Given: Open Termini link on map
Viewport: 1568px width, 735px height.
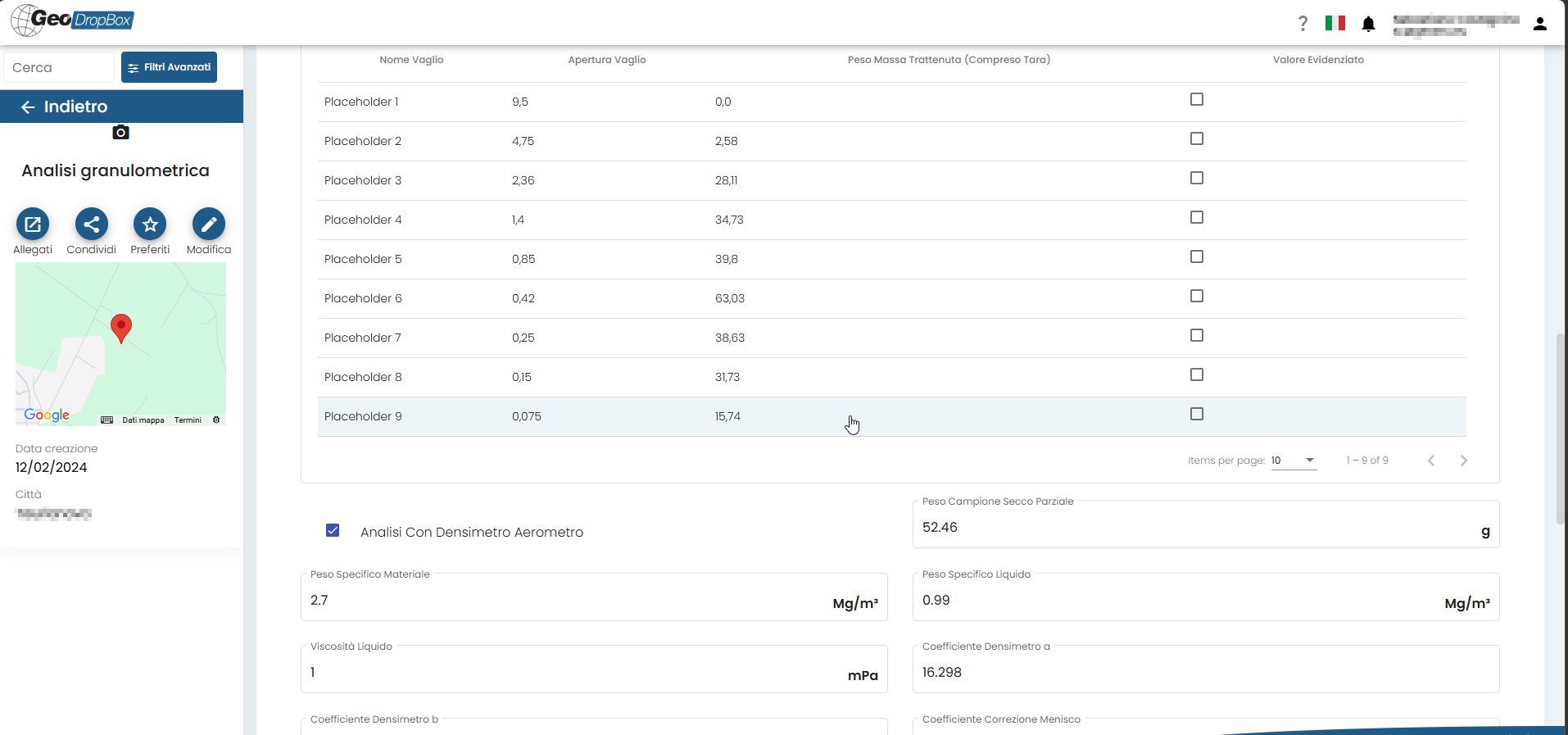Looking at the screenshot, I should (x=188, y=420).
